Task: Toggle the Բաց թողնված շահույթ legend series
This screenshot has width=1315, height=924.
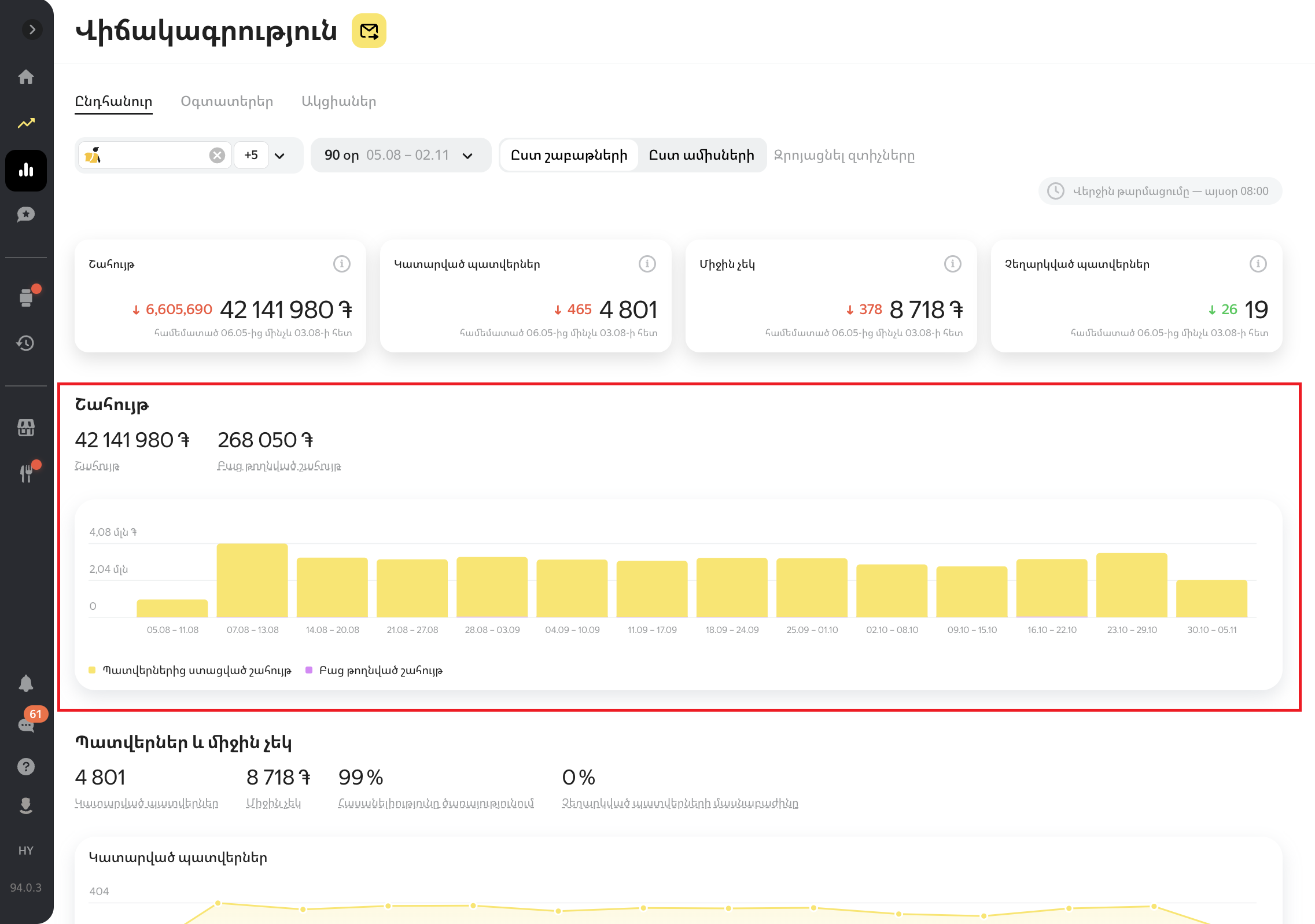Action: point(380,671)
